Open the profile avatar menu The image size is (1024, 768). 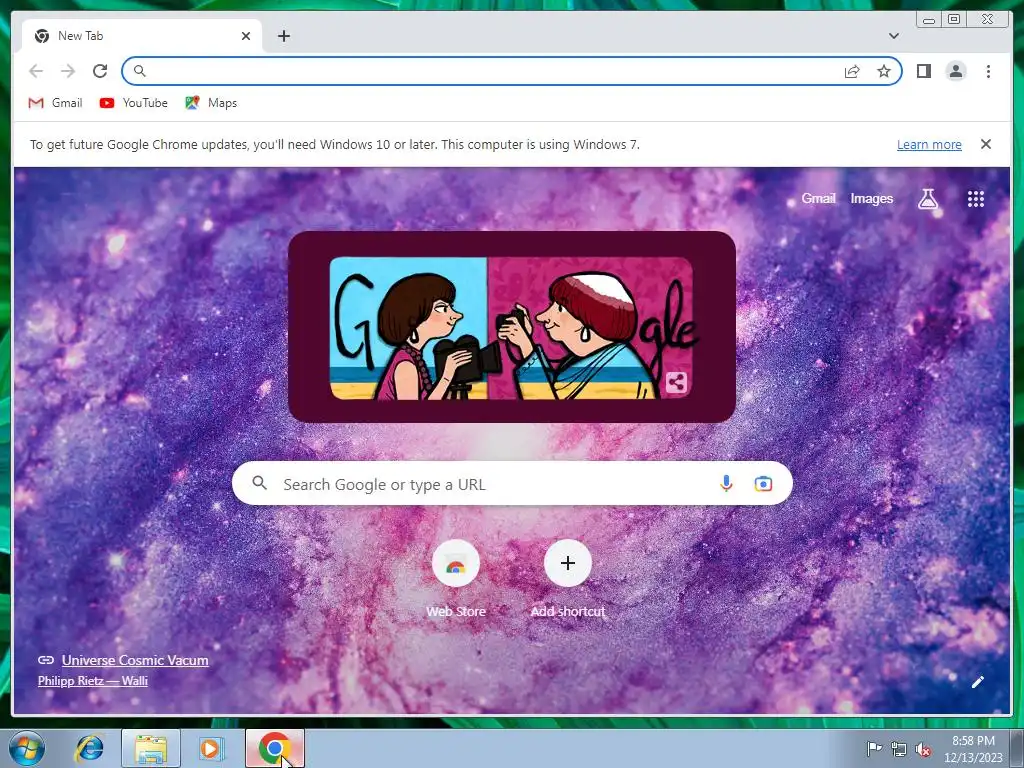[x=955, y=71]
